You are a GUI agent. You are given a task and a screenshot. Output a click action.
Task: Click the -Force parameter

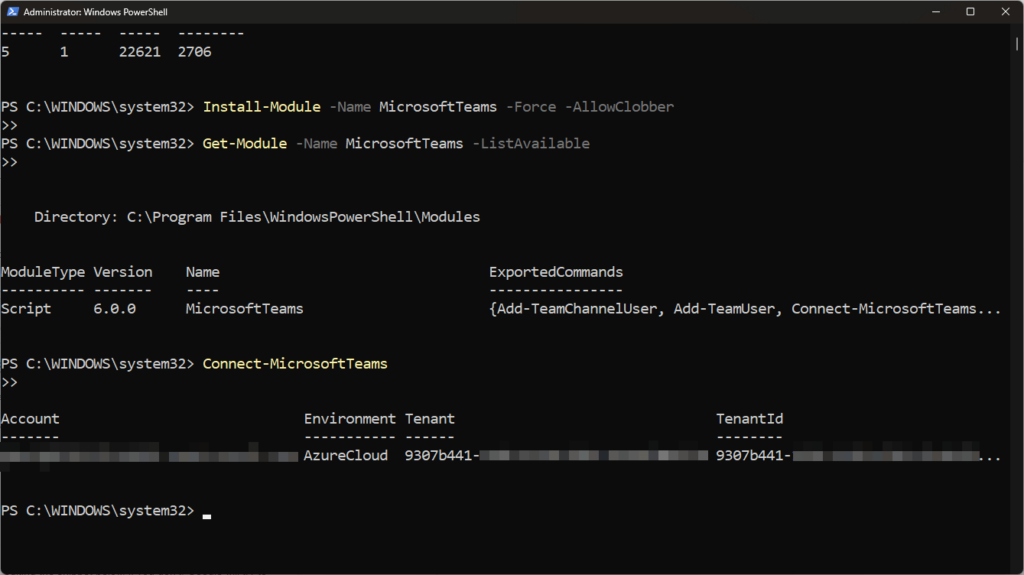click(531, 107)
